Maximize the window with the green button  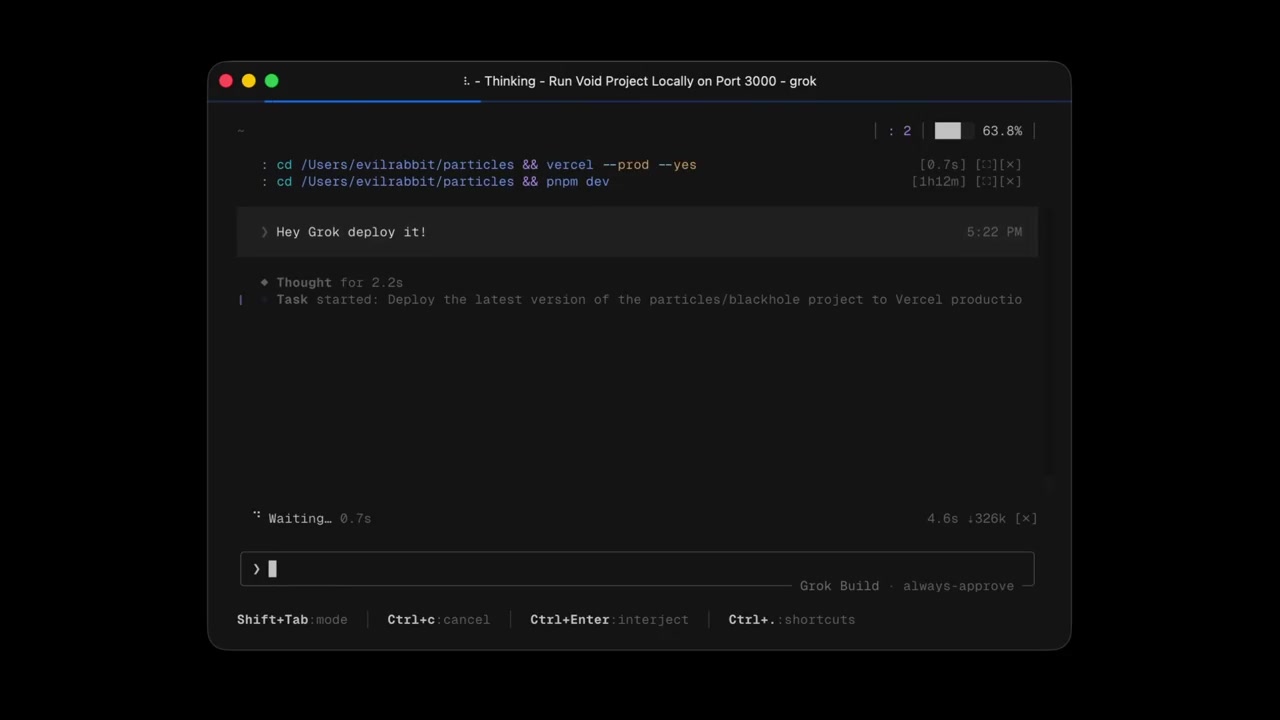[272, 81]
